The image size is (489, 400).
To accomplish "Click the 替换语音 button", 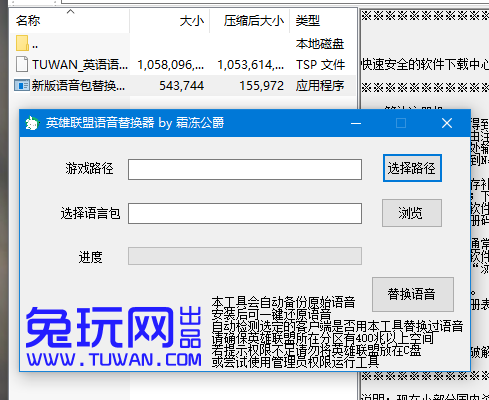I will (x=413, y=294).
